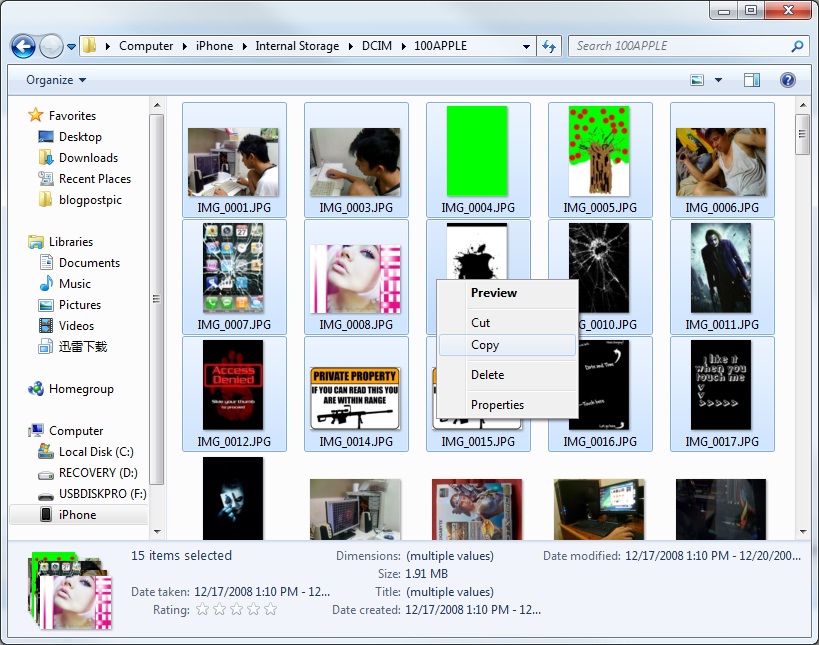Expand arrow after Internal Storage breadcrumb
Viewport: 819px width, 645px height.
click(350, 46)
